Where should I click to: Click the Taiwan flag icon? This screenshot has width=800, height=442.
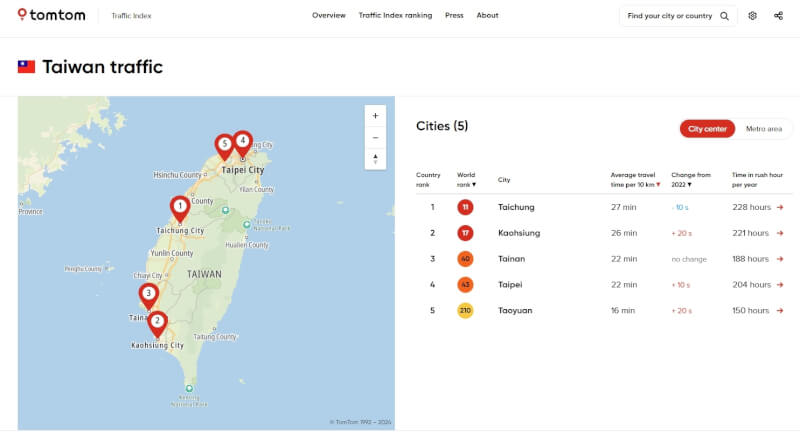tap(27, 67)
